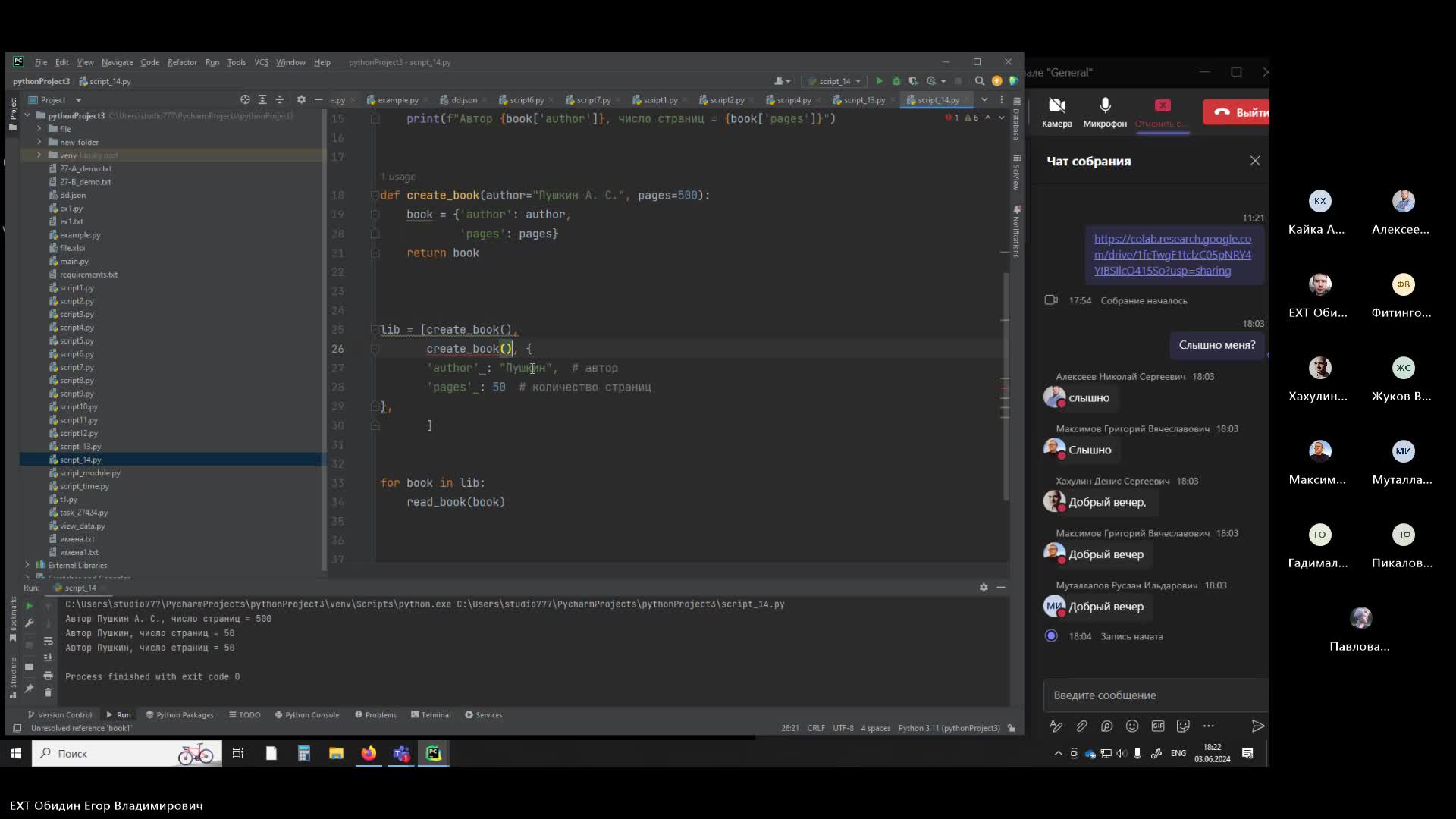Pin the Run tab
The height and width of the screenshot is (819, 1456).
29,689
